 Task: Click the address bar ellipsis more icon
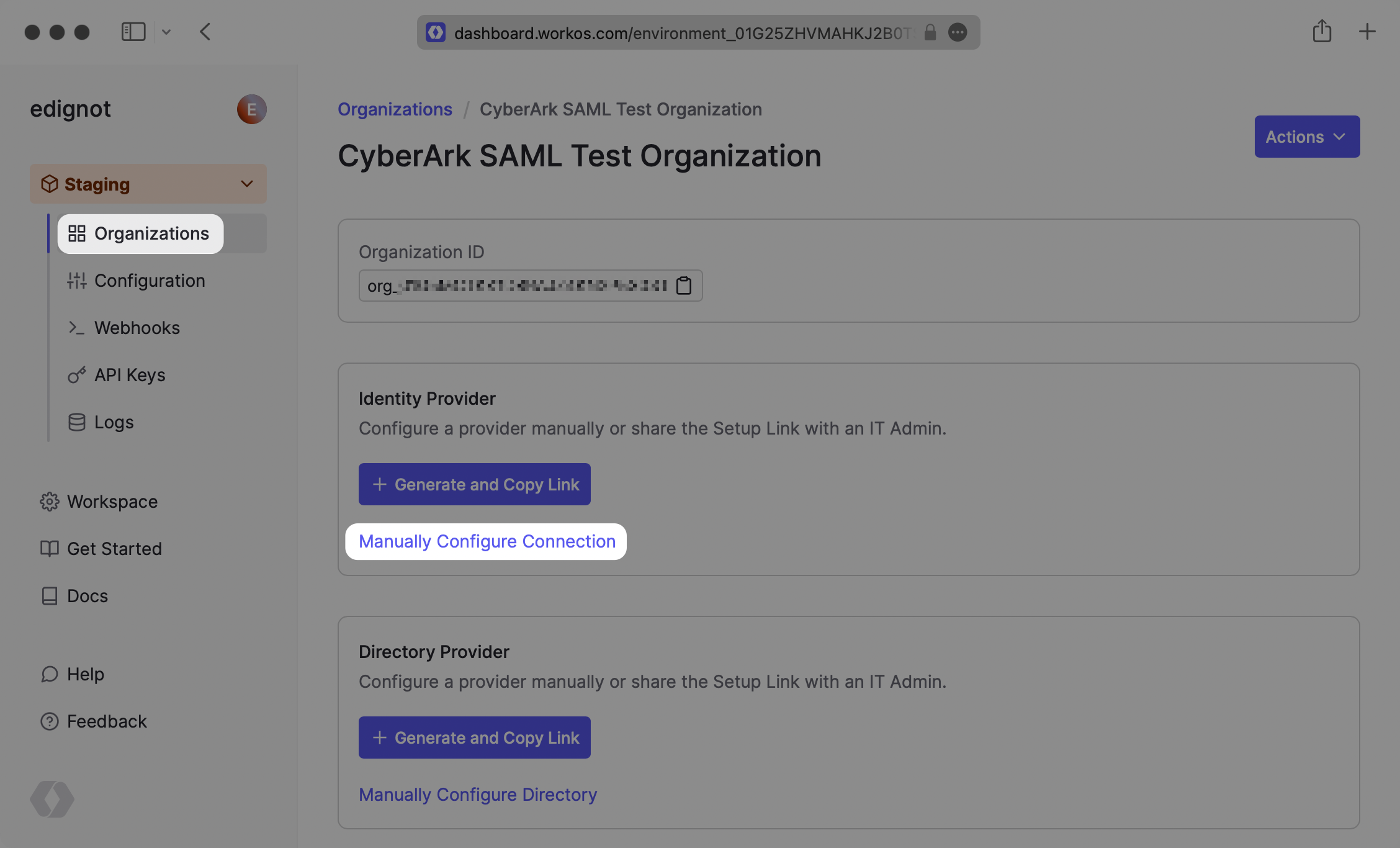pyautogui.click(x=958, y=32)
